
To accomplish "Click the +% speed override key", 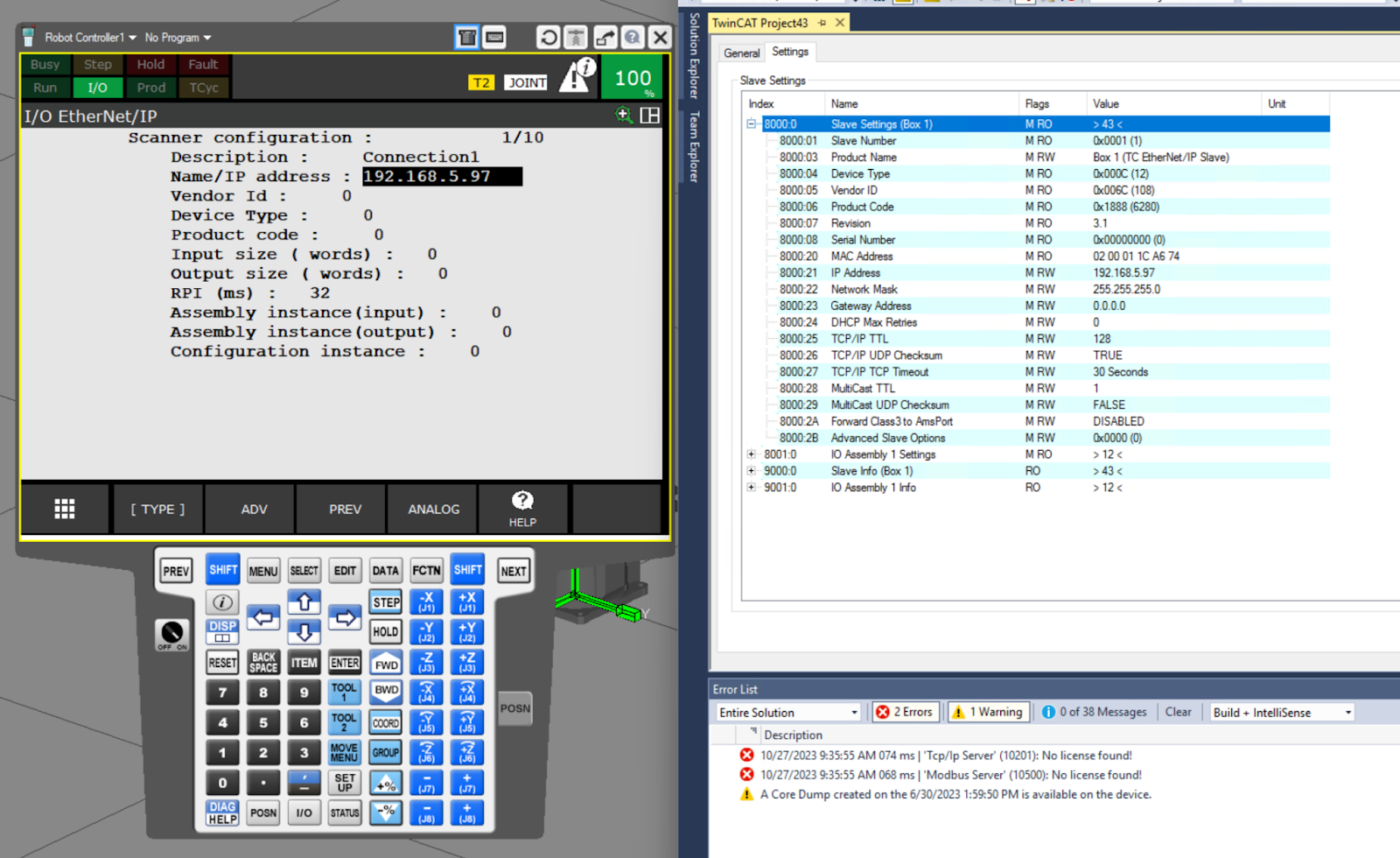I will 386,783.
